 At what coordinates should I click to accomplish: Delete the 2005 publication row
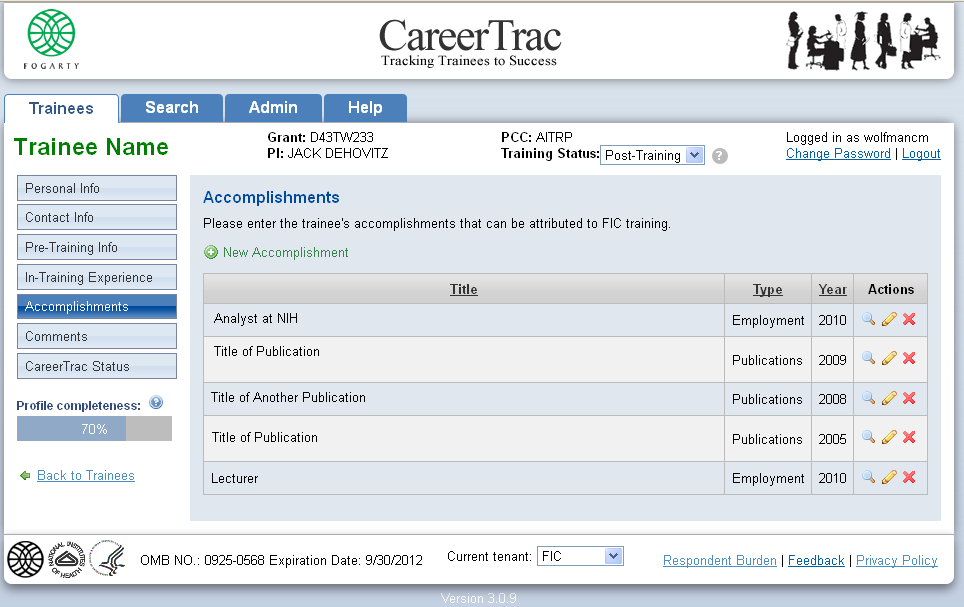909,437
